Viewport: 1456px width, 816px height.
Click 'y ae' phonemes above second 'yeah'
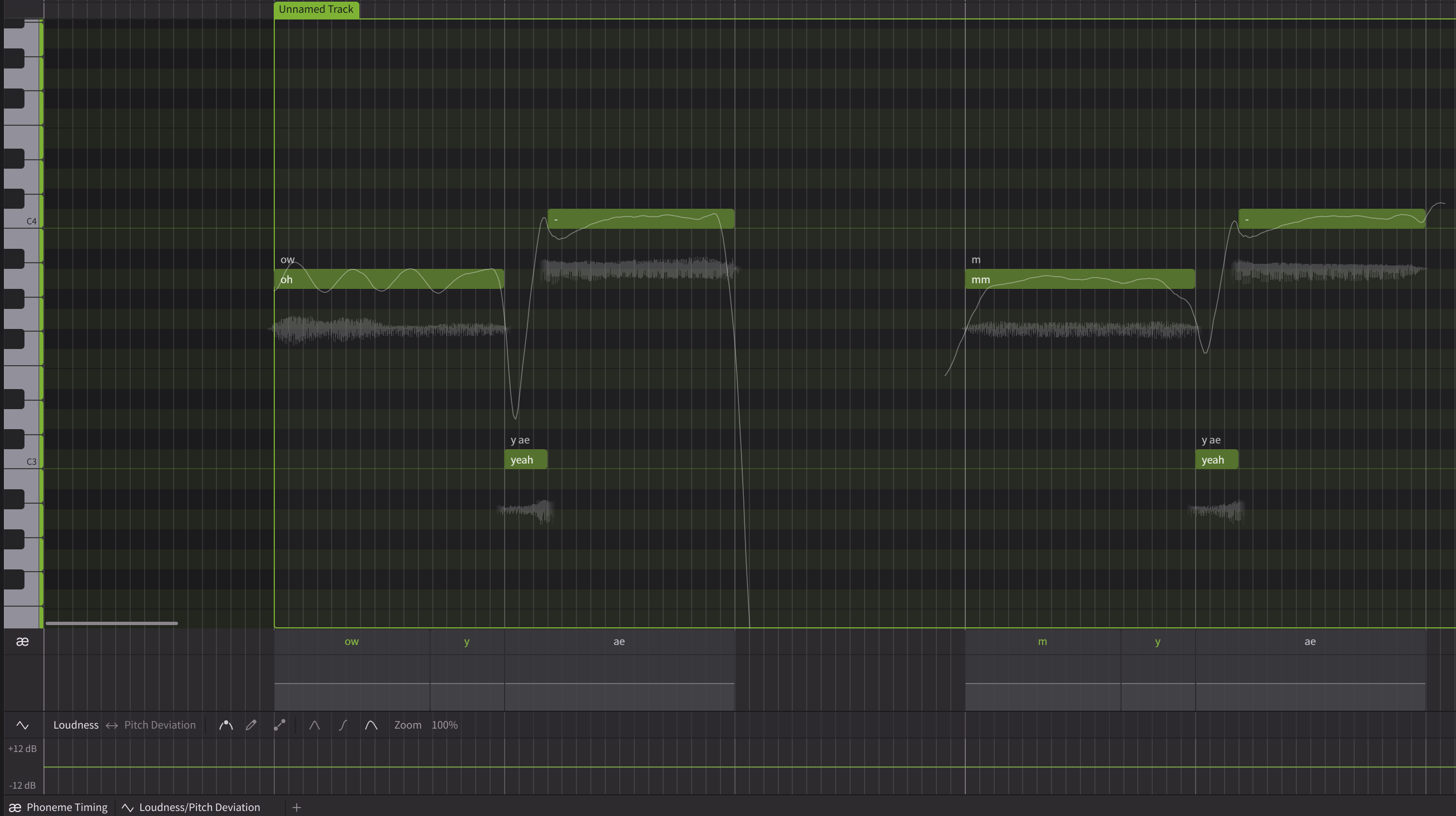[x=1211, y=440]
